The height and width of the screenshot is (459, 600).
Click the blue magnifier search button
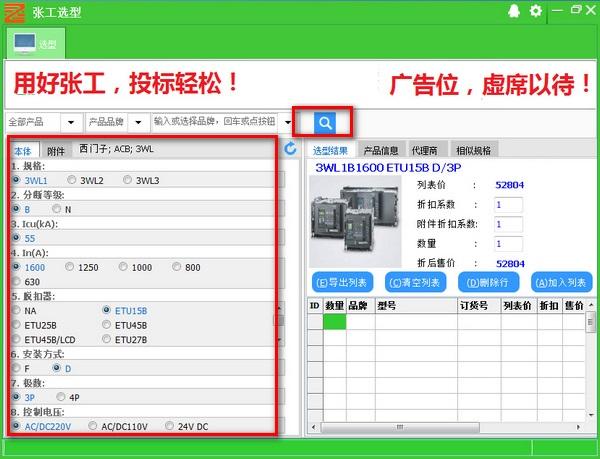(325, 123)
